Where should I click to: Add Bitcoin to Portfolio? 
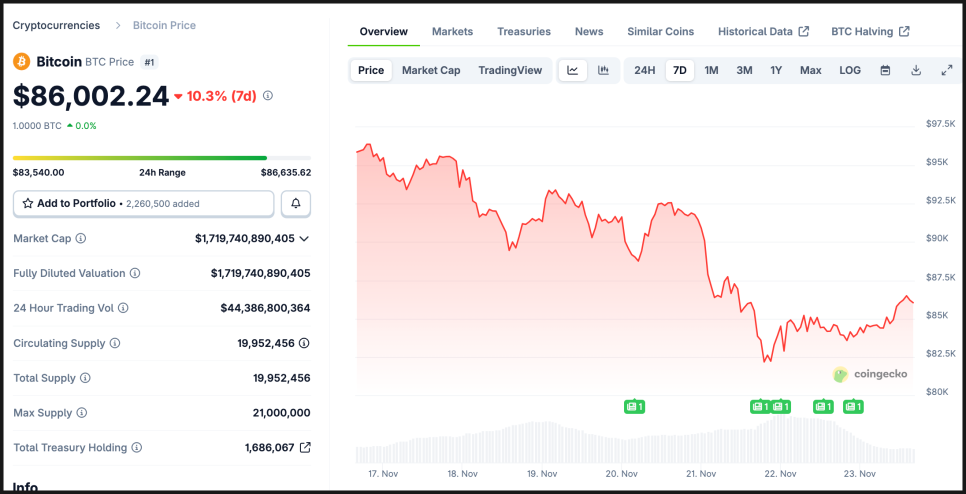point(143,203)
